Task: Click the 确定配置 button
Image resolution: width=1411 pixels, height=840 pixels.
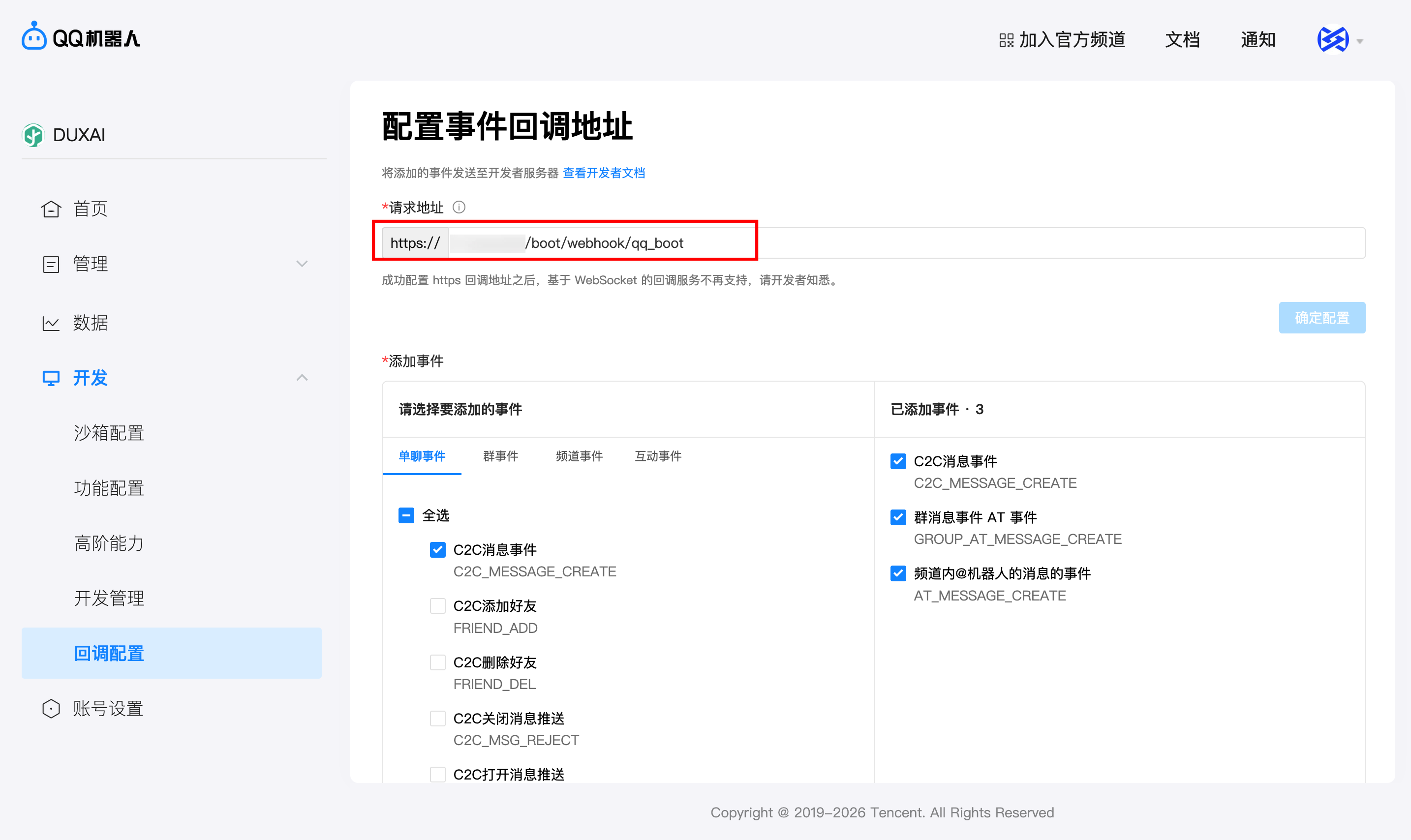Action: (x=1322, y=318)
